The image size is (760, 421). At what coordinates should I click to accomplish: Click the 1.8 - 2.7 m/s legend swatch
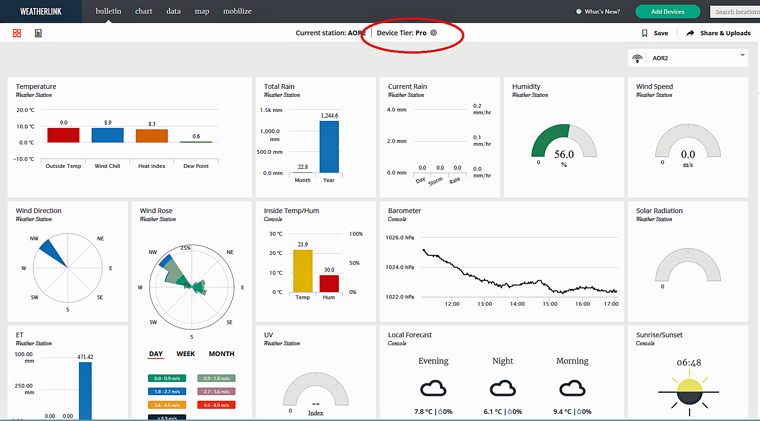[167, 391]
